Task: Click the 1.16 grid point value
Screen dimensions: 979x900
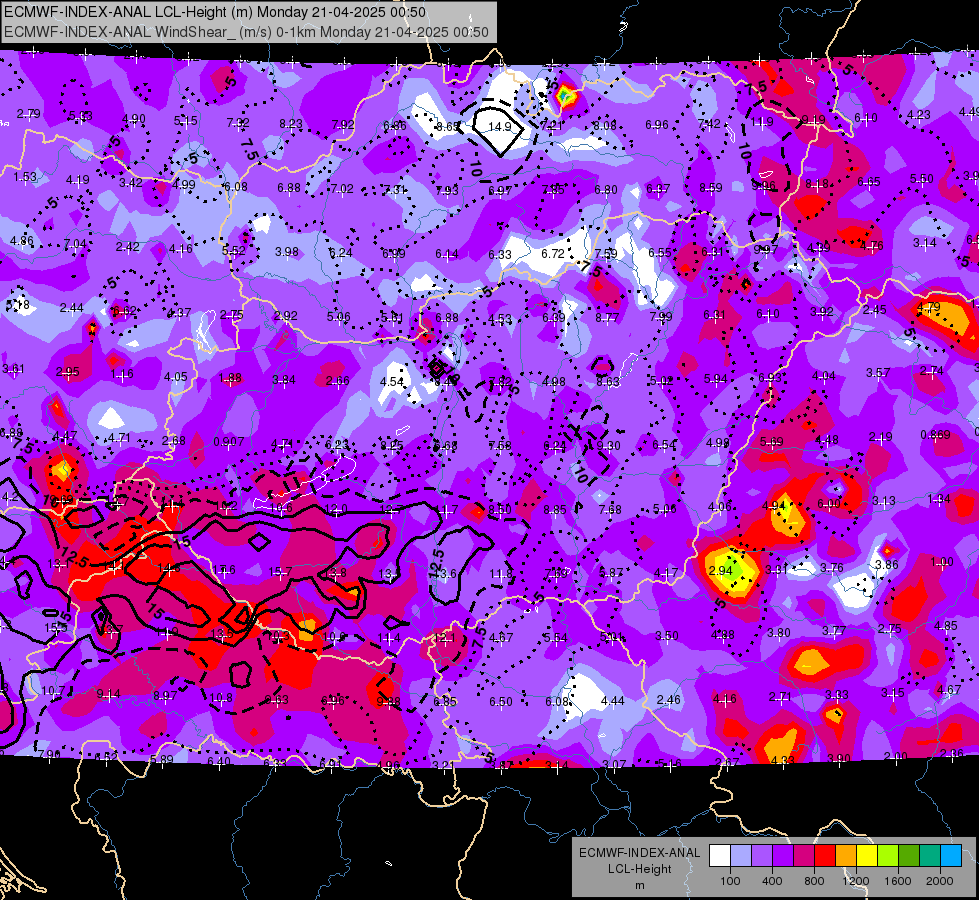Action: click(x=122, y=374)
